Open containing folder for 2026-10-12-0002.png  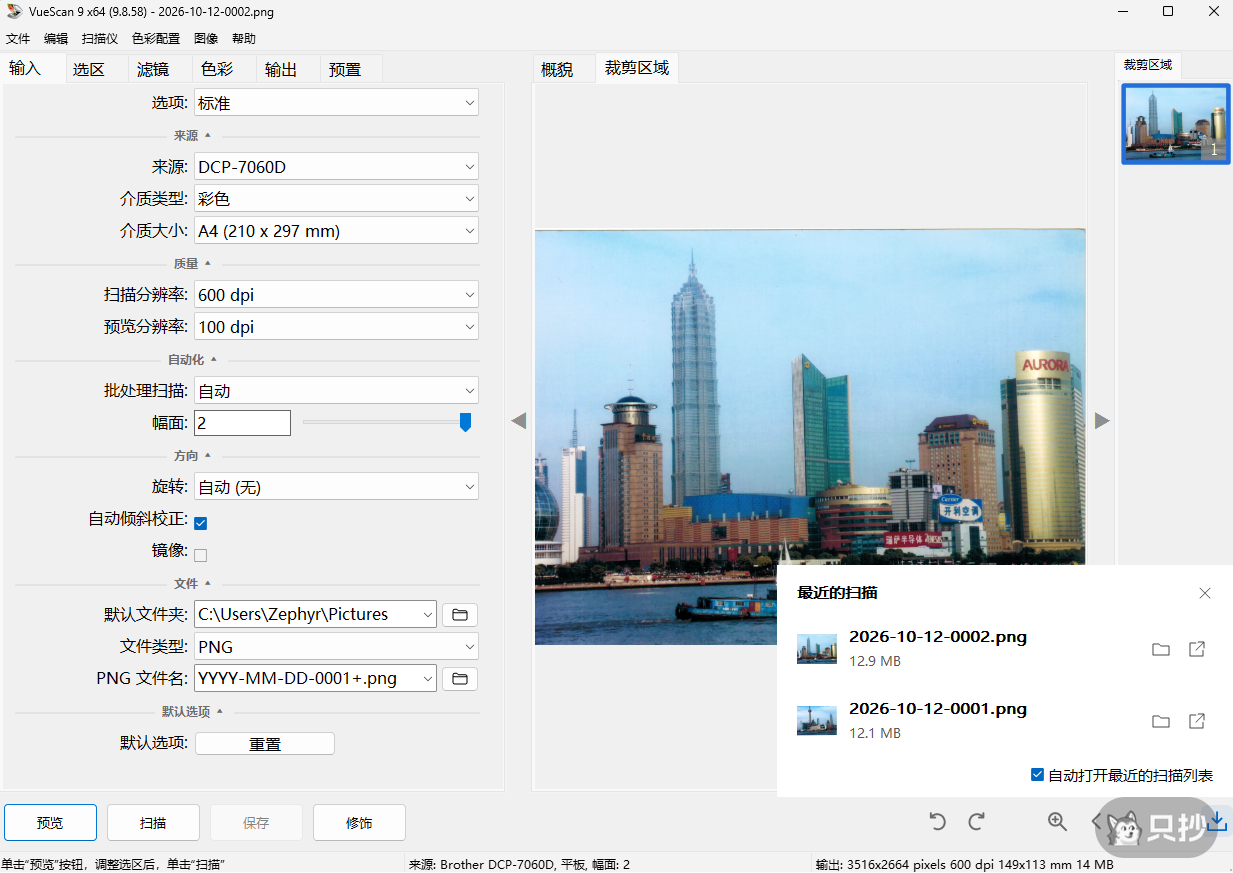click(x=1161, y=649)
